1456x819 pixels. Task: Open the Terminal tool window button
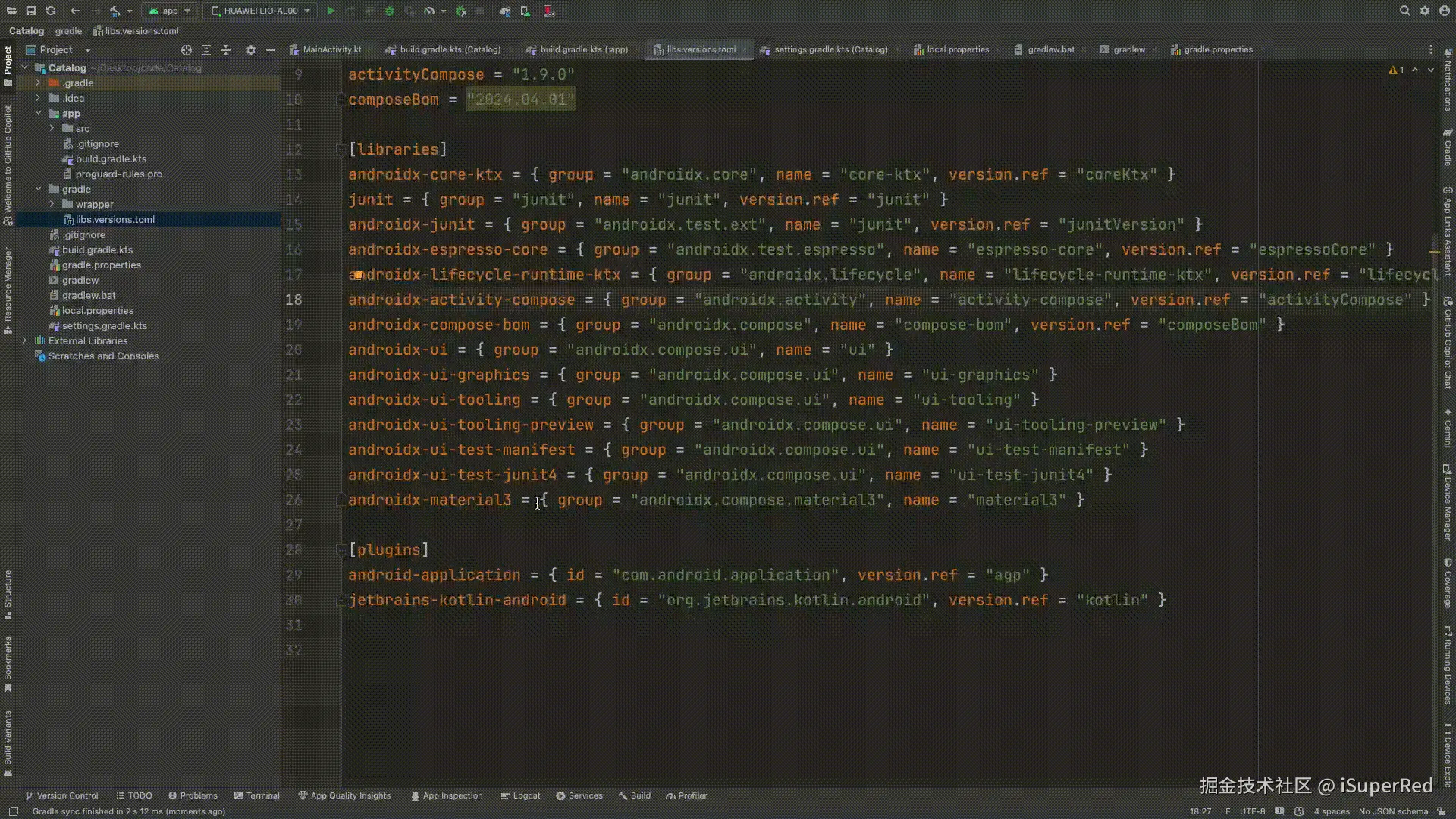(256, 795)
